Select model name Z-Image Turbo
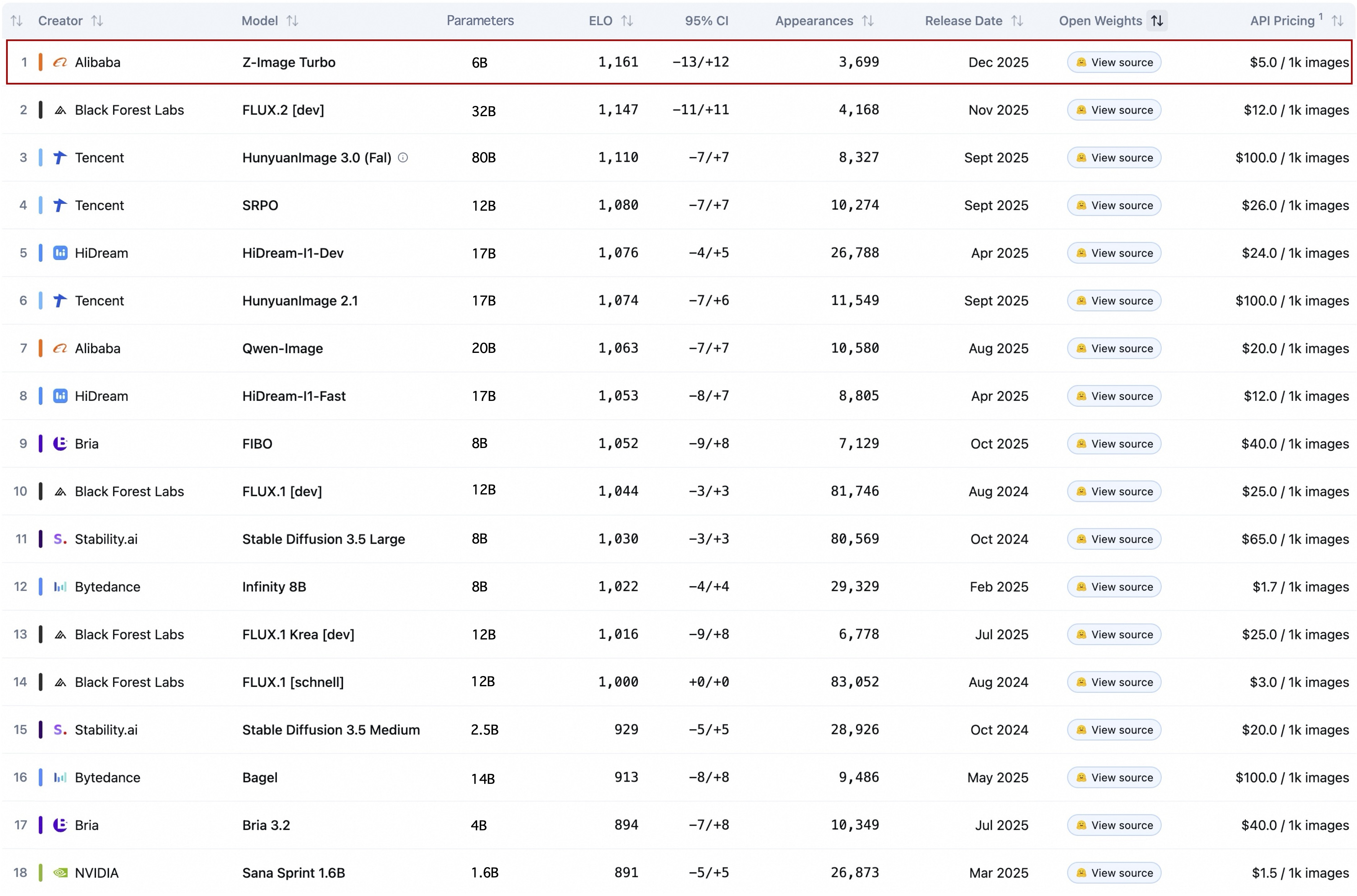1357x896 pixels. coord(289,62)
